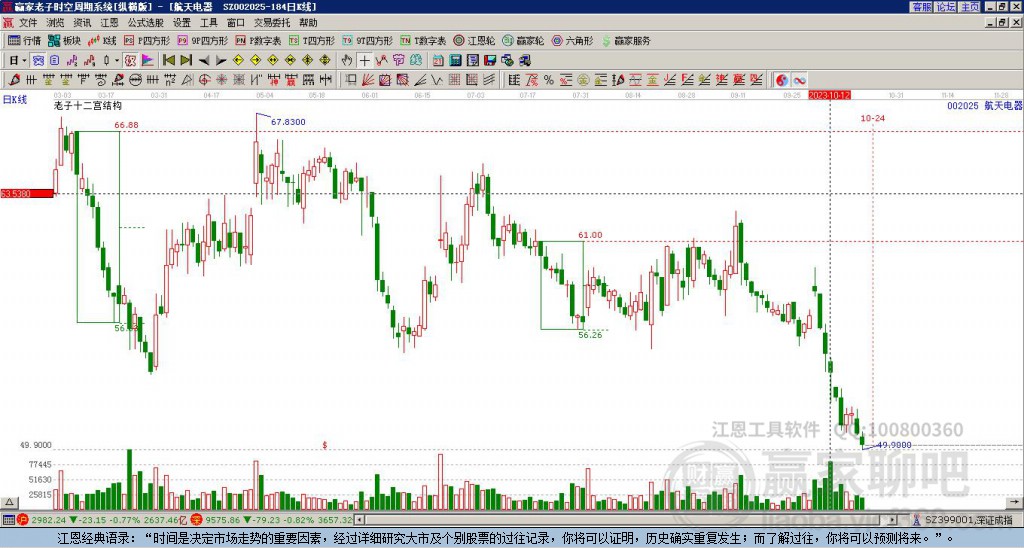Expand the 日 period dropdown
The width and height of the screenshot is (1024, 548).
pyautogui.click(x=18, y=61)
